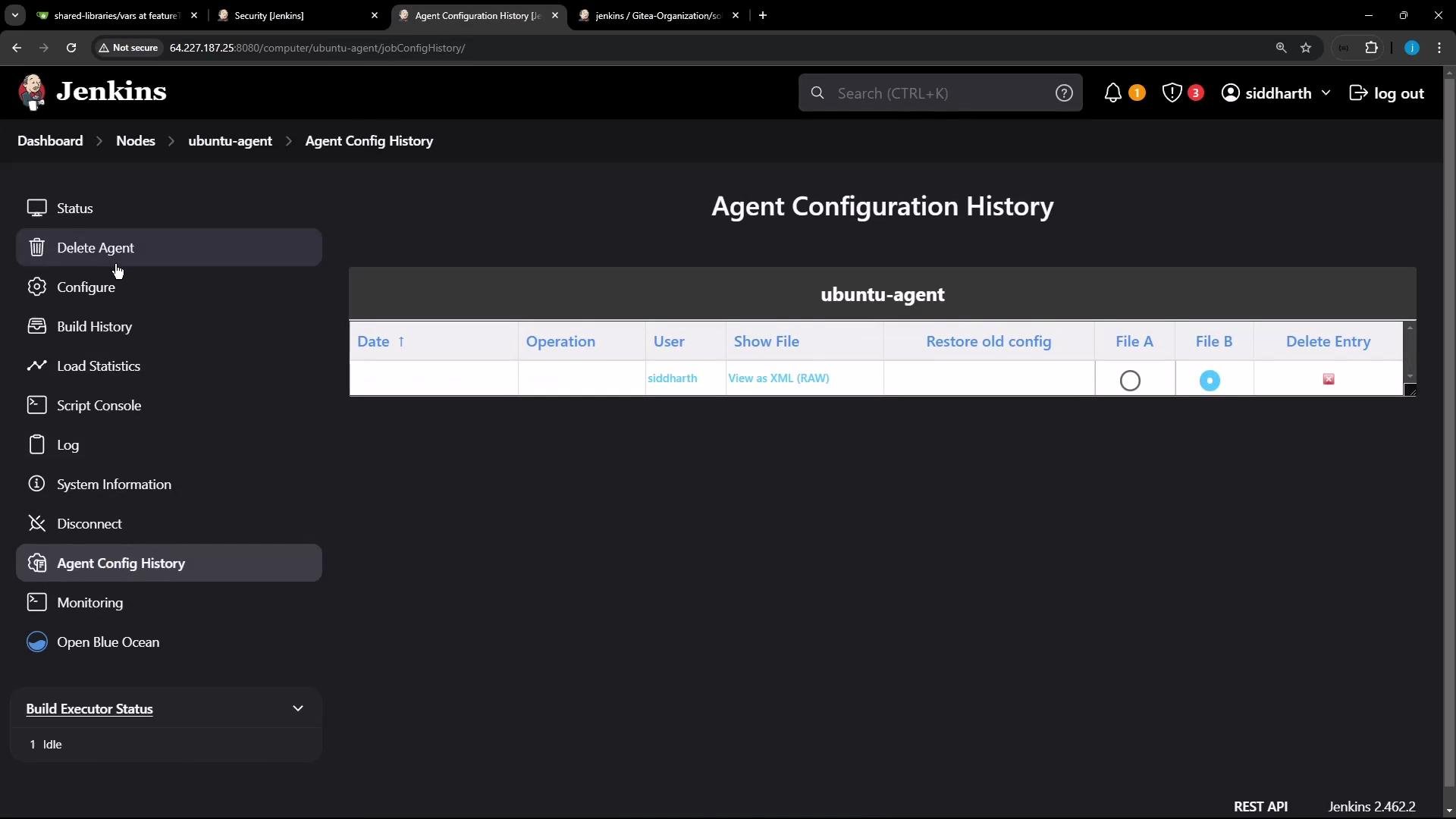Open the security warnings shield icon

[1172, 93]
